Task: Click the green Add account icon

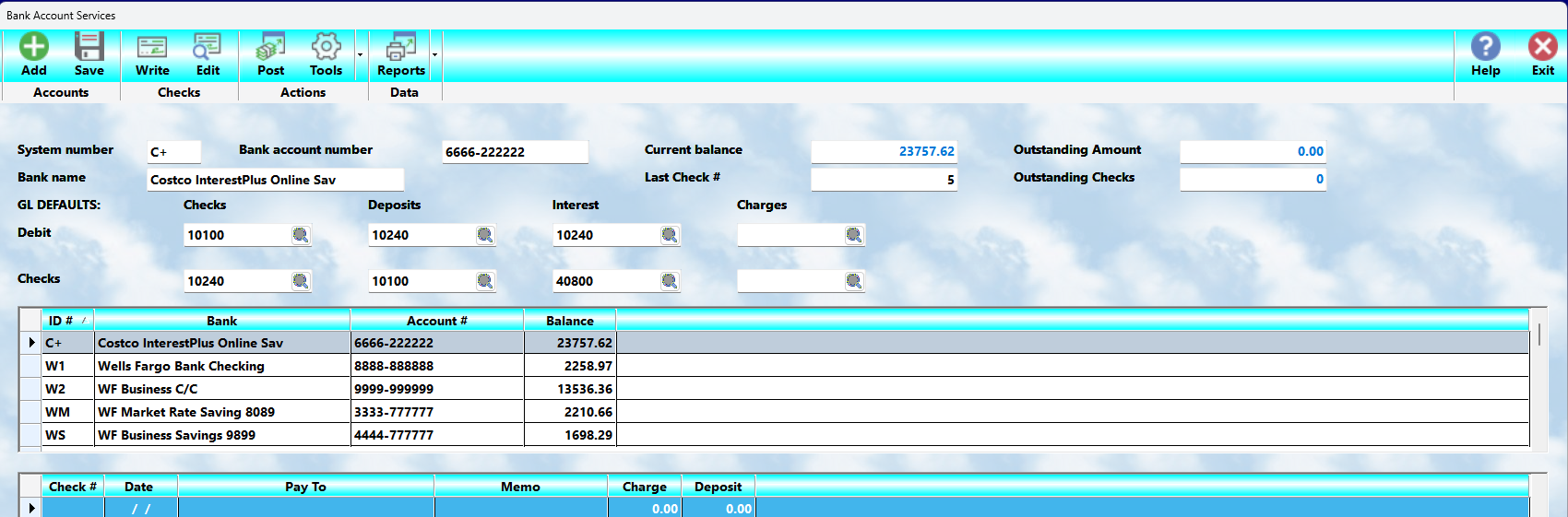Action: 34,46
